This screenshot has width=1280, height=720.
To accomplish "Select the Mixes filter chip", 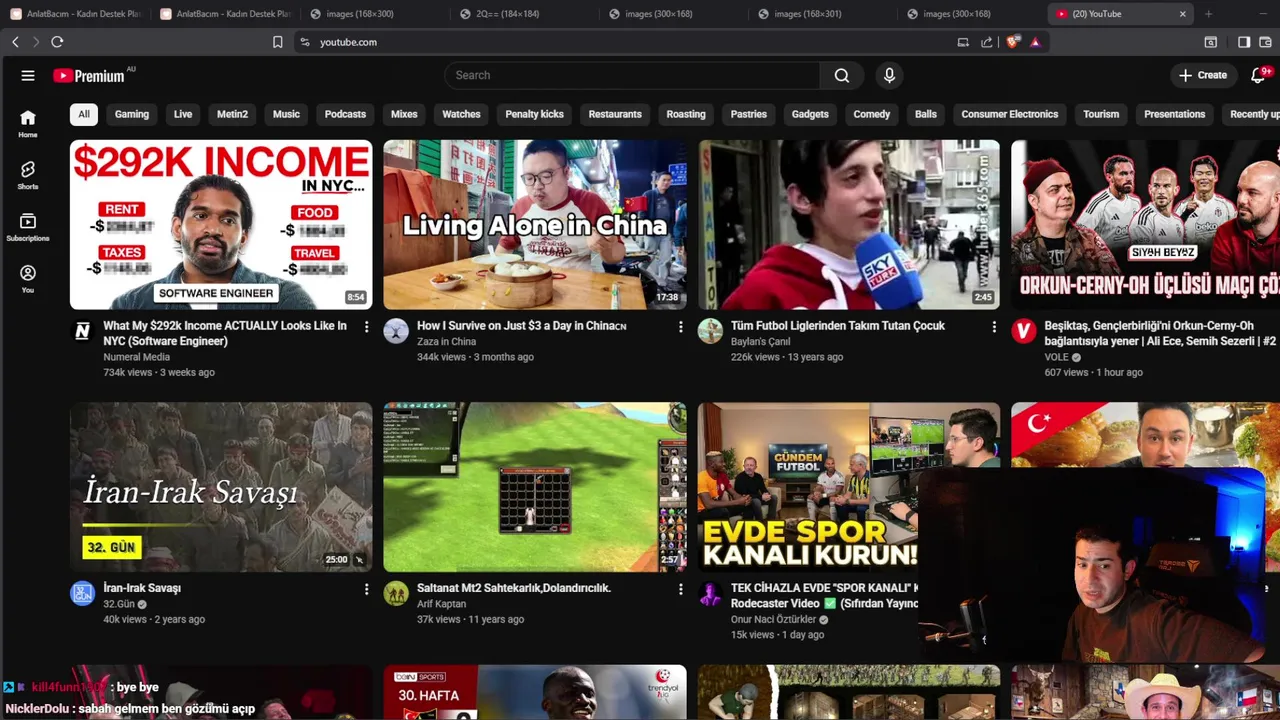I will pyautogui.click(x=404, y=114).
